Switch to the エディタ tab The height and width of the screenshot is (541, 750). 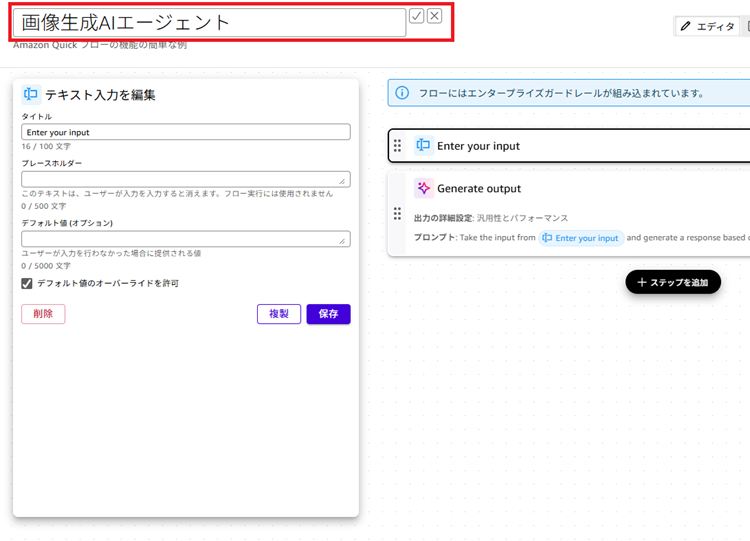coord(707,27)
